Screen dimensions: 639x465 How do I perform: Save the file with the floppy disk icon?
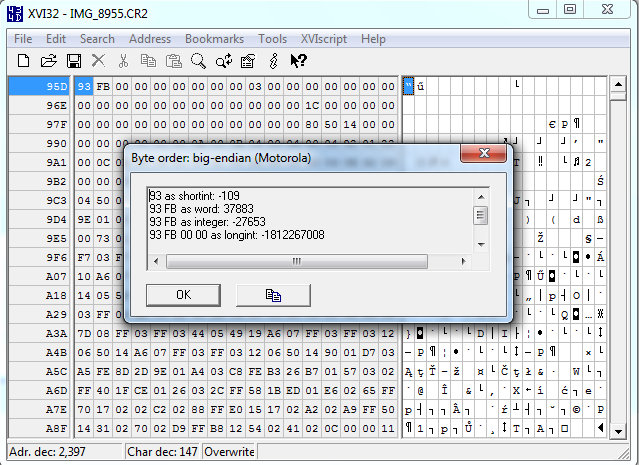point(73,61)
